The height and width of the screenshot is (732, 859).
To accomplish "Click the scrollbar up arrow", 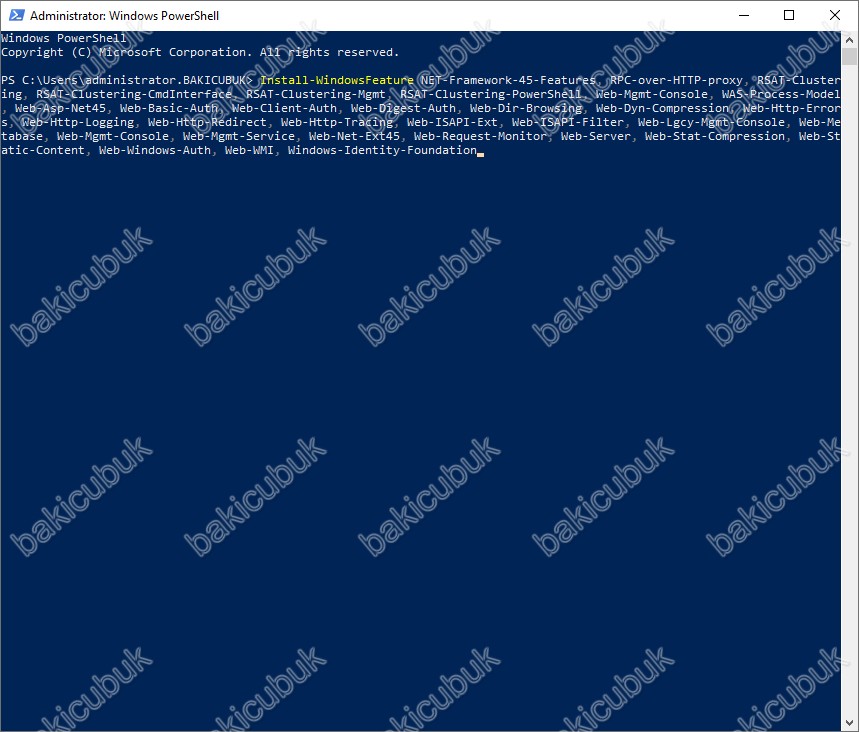I will [849, 39].
